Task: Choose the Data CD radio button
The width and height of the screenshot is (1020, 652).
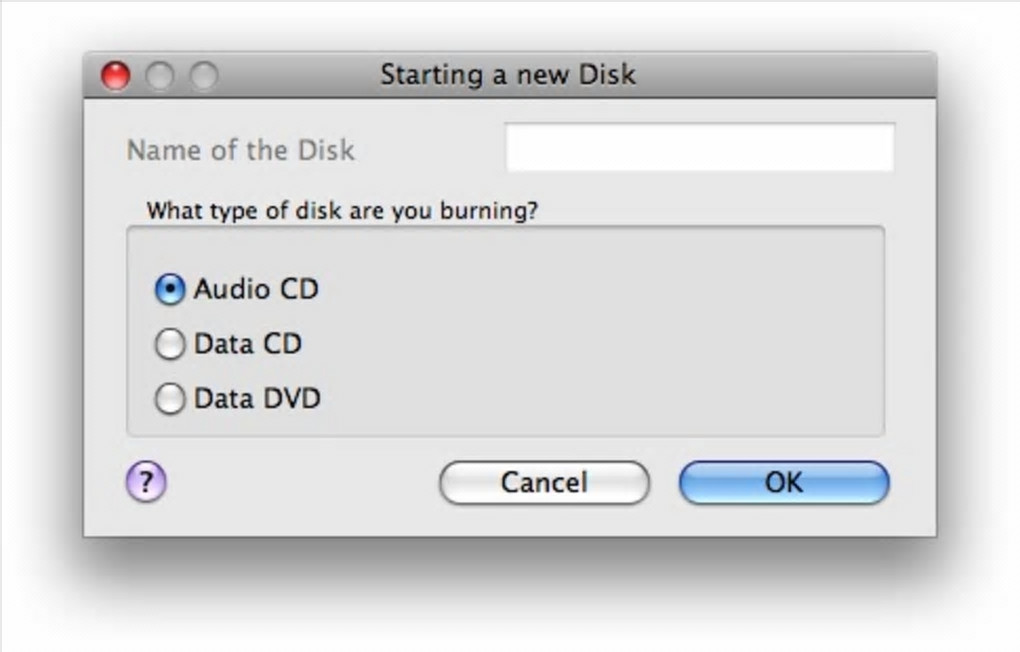Action: click(x=170, y=345)
